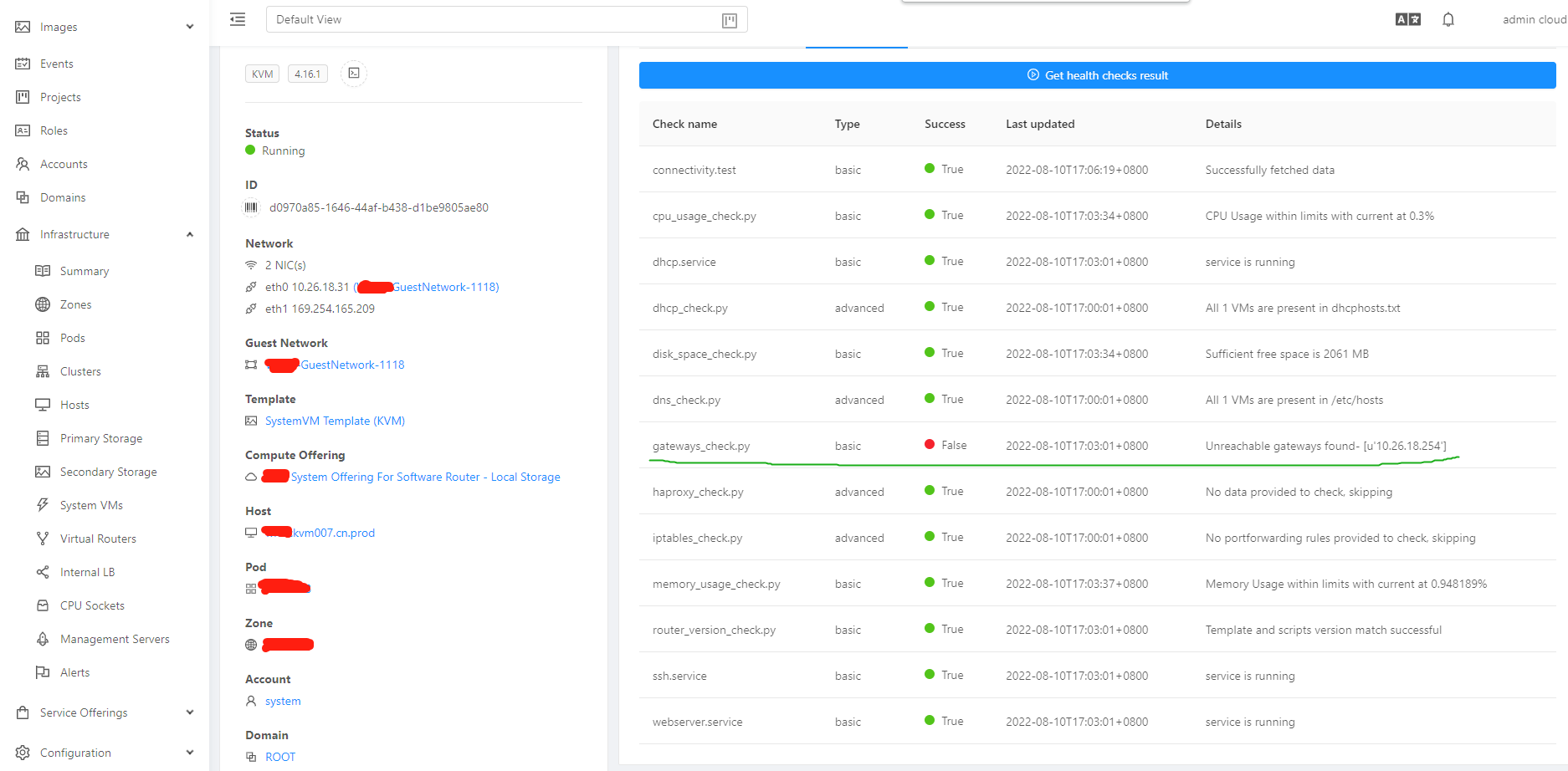
Task: Select gateways_check.py row name
Action: coord(701,446)
